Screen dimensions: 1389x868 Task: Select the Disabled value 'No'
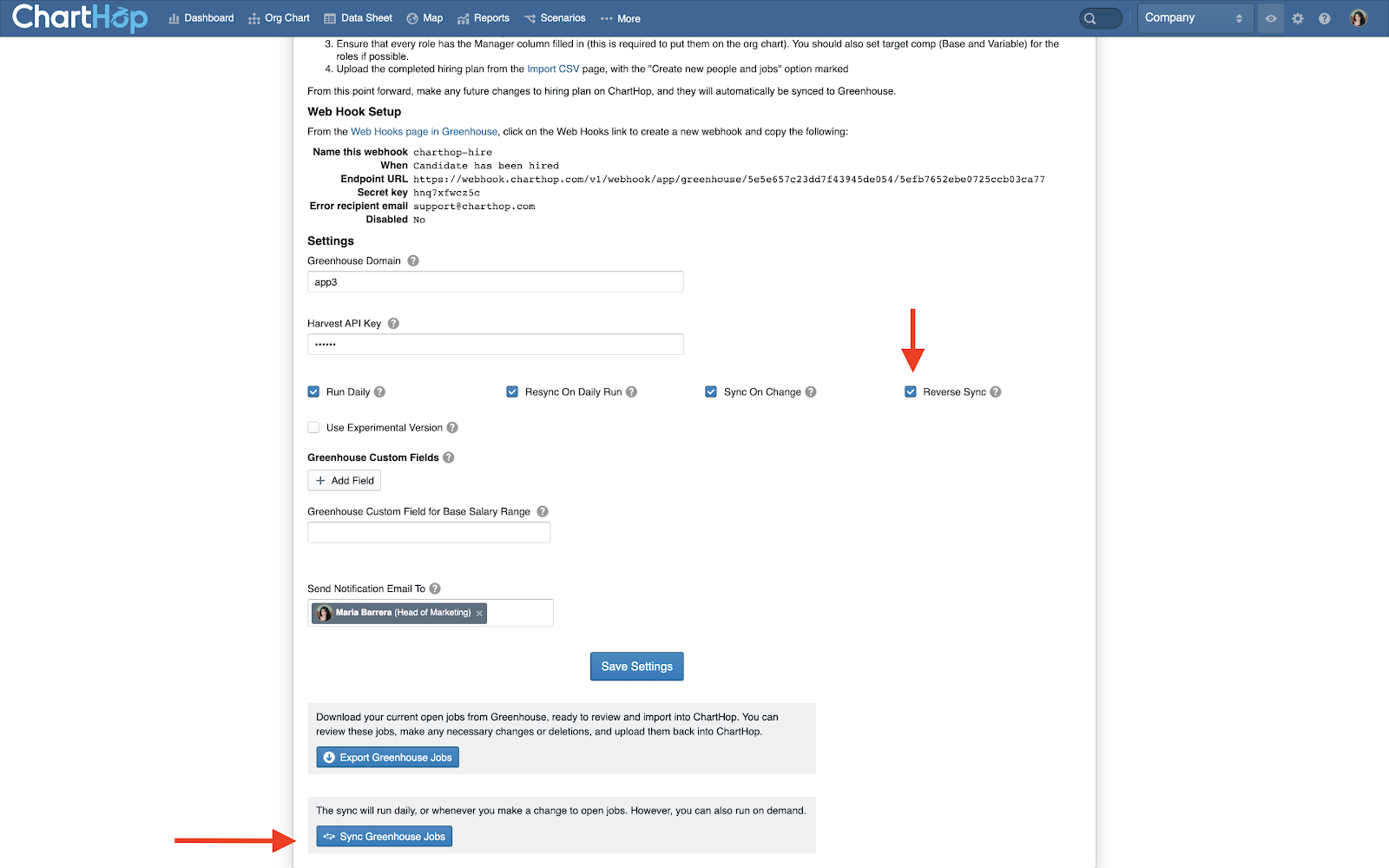tap(419, 220)
